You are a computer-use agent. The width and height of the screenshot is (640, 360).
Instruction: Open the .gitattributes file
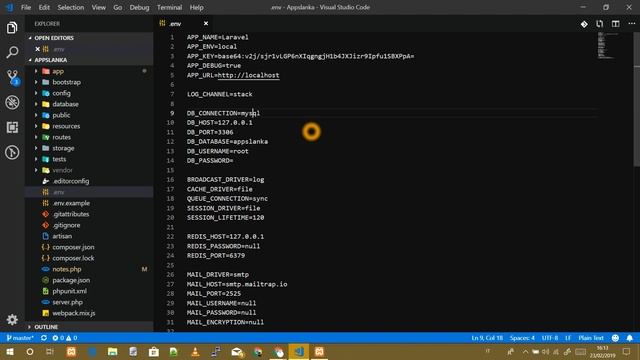pos(89,214)
